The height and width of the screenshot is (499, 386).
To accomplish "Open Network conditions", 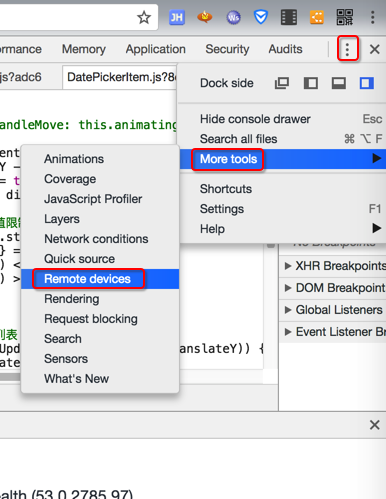I will (x=100, y=239).
